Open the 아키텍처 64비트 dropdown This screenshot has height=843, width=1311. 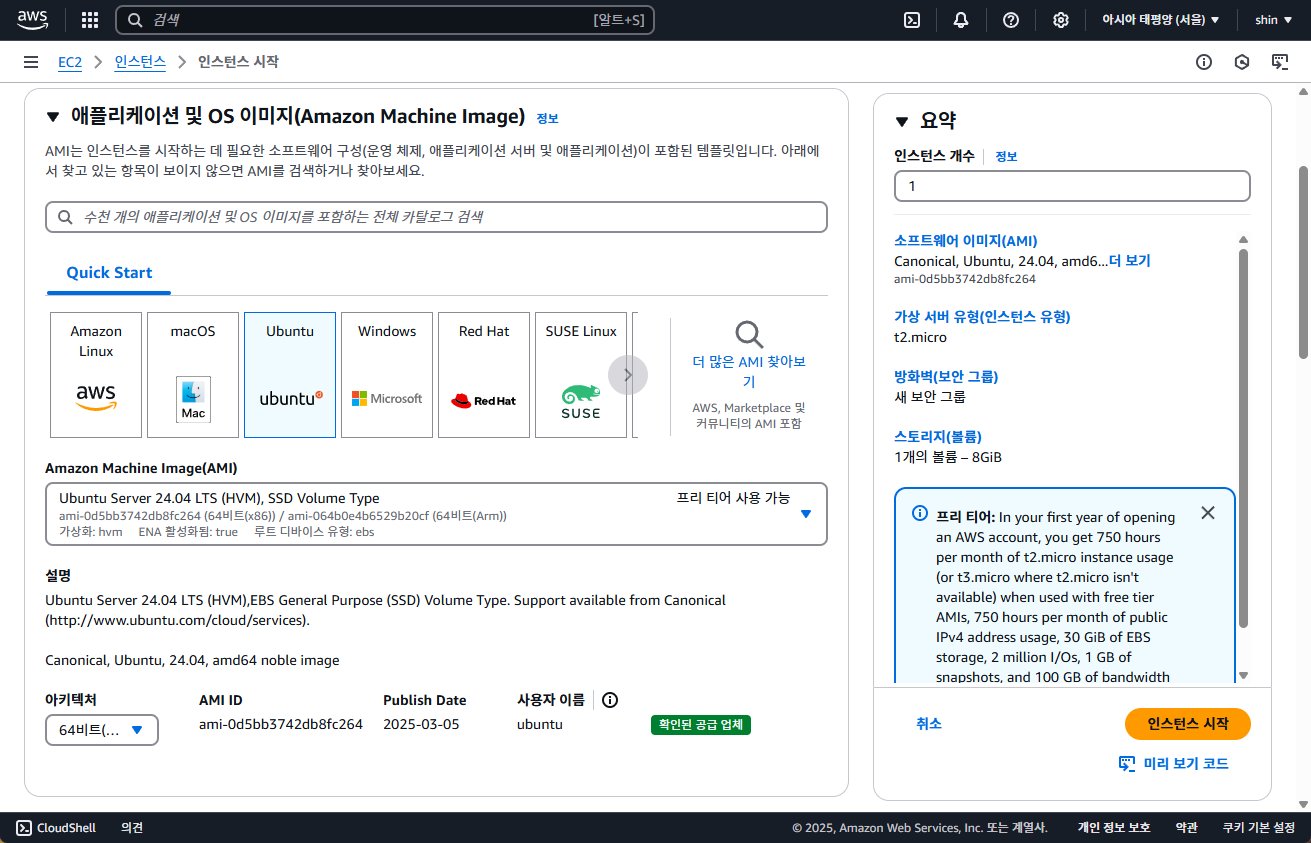[102, 730]
